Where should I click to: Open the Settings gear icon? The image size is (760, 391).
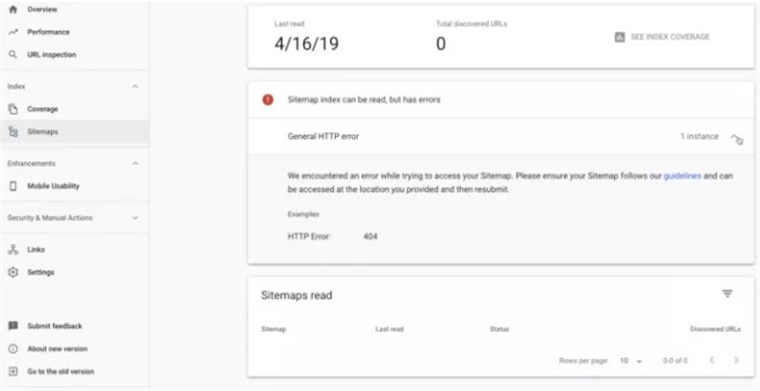click(x=14, y=272)
